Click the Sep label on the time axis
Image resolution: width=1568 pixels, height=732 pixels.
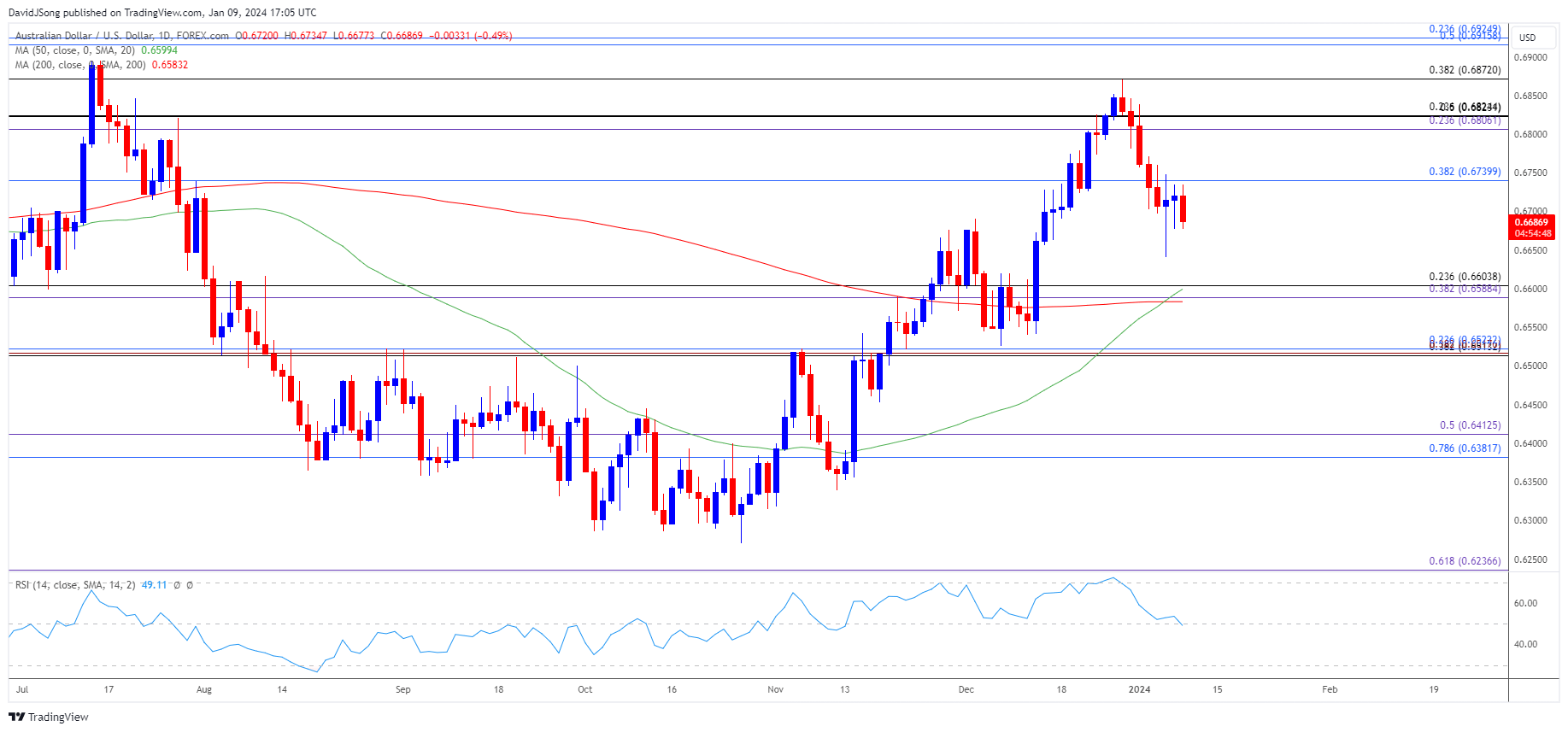coord(403,689)
